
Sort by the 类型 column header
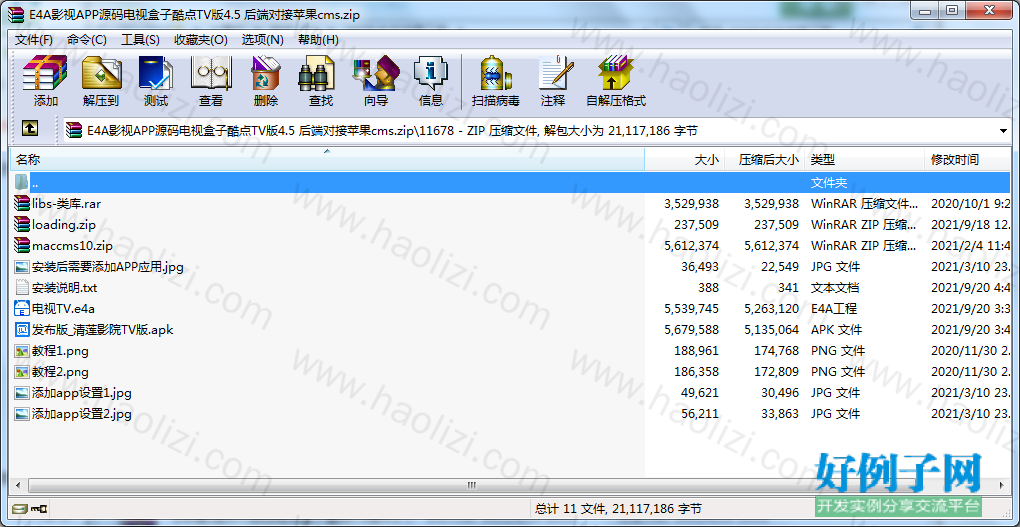865,159
